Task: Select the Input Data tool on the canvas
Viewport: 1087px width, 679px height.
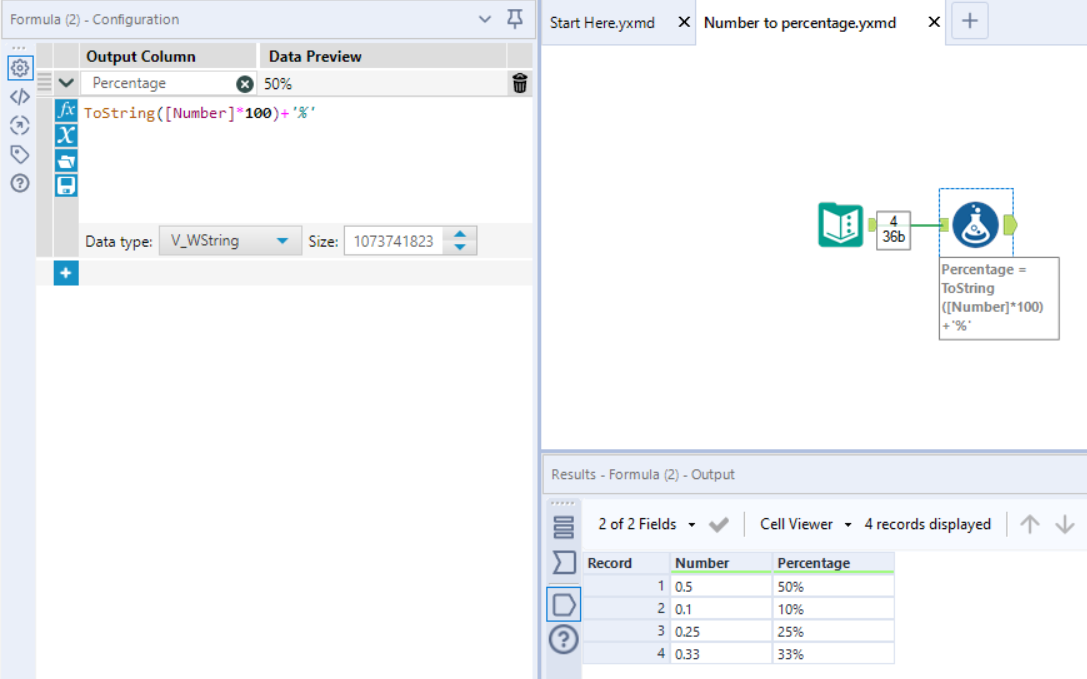Action: pos(840,226)
